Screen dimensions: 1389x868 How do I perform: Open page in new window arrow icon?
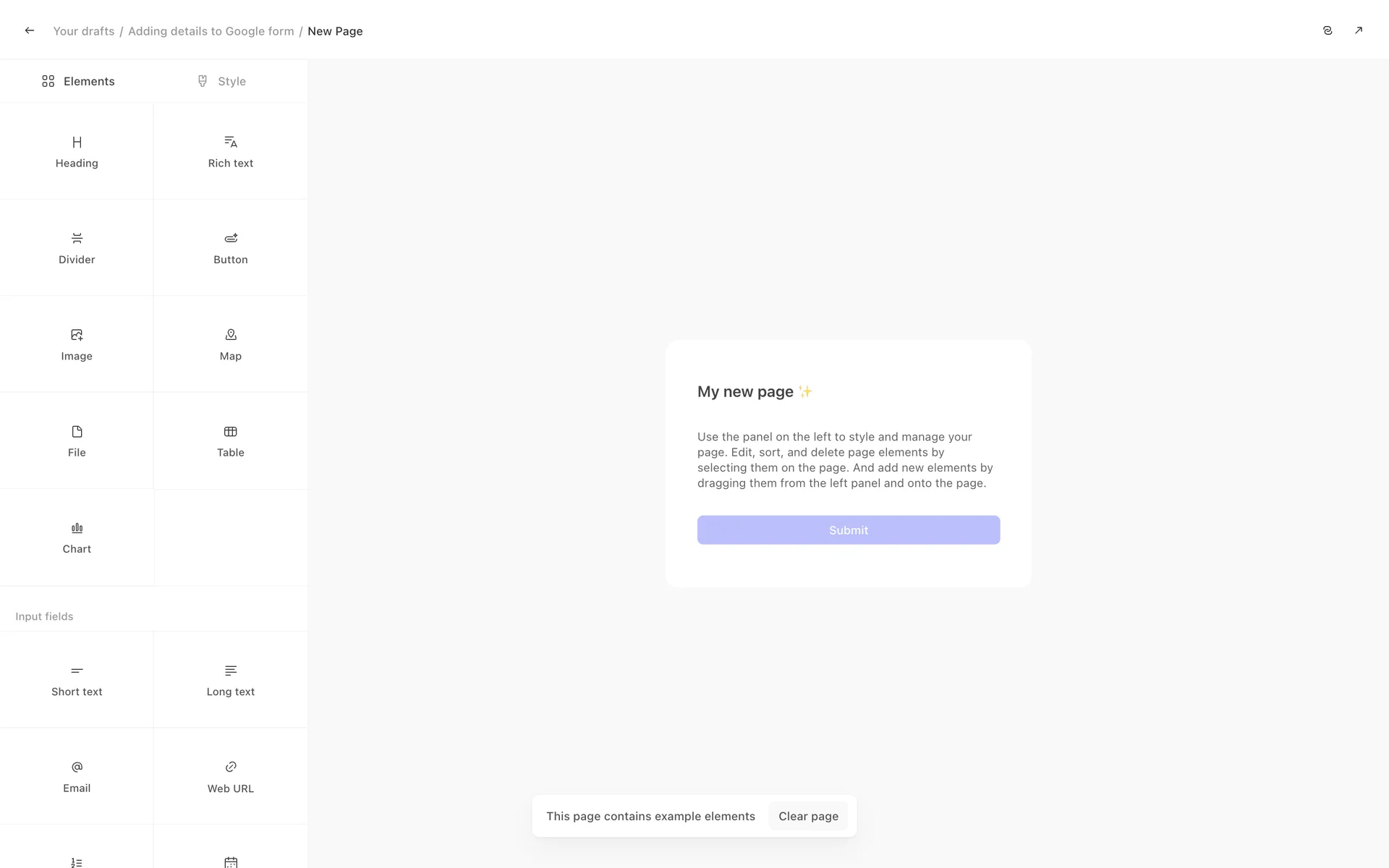point(1358,30)
